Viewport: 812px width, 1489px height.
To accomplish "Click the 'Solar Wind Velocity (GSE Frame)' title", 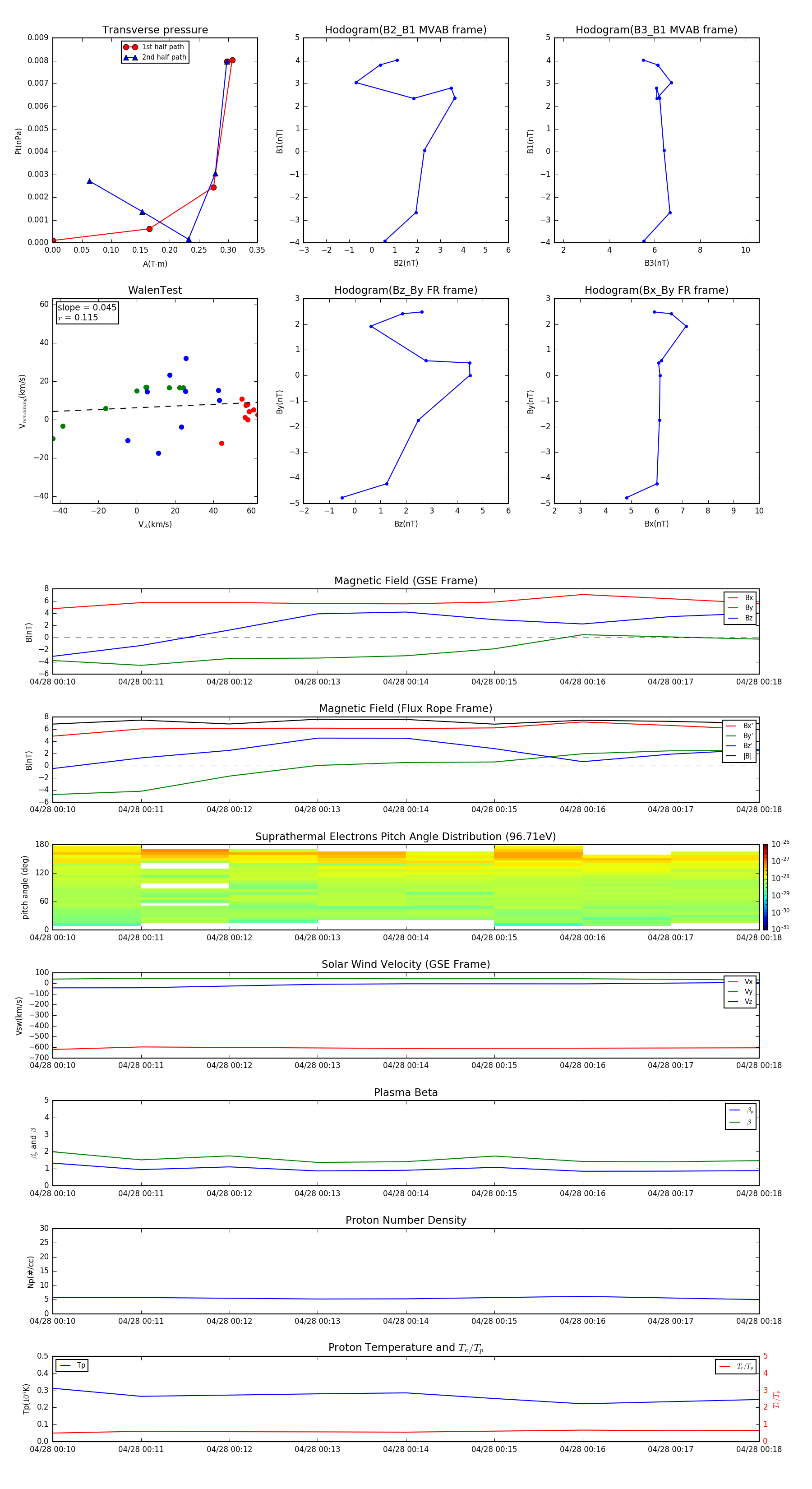I will [x=406, y=965].
